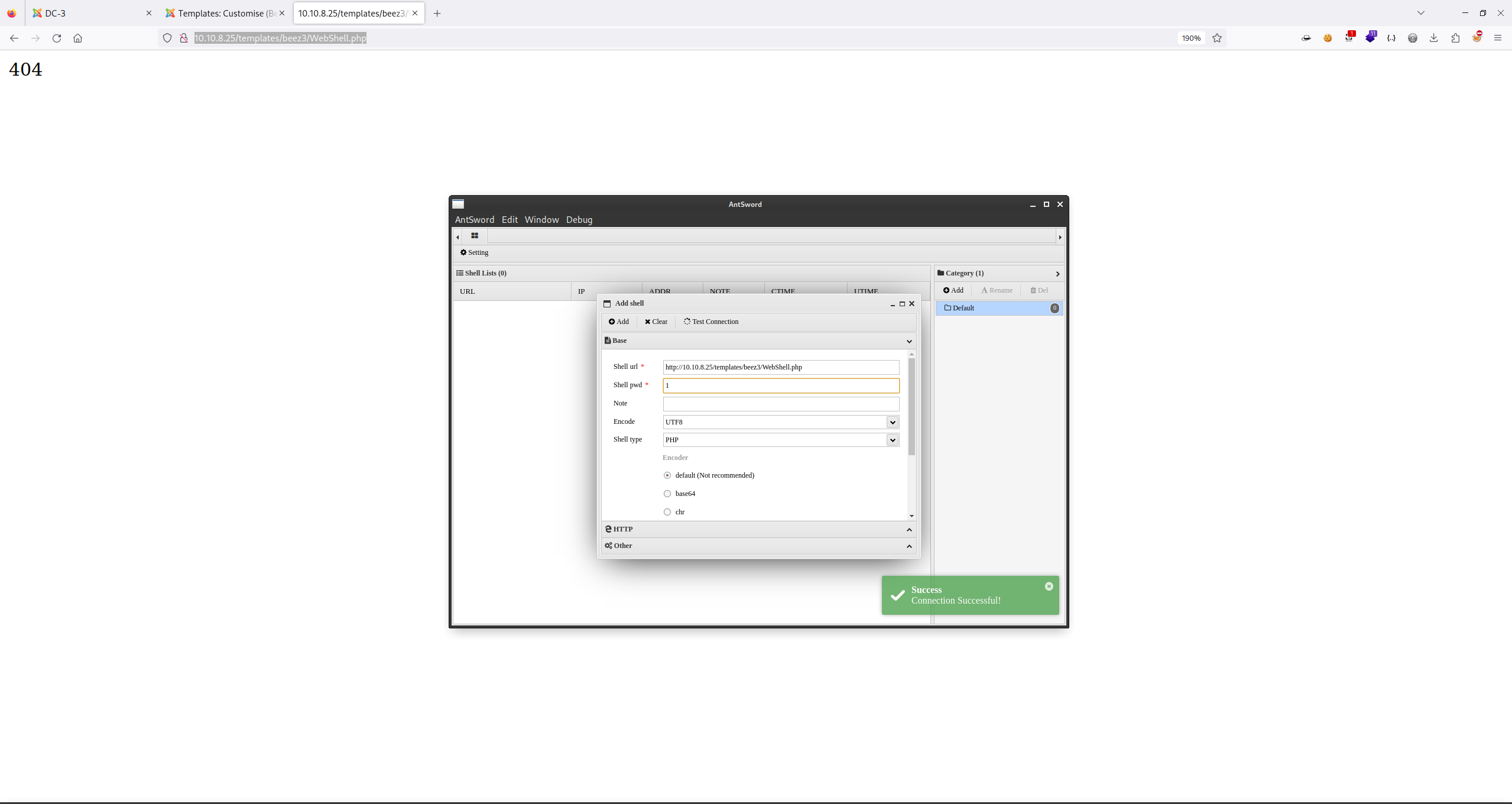This screenshot has width=1512, height=804.
Task: Click Del in the Category panel
Action: click(x=1039, y=290)
